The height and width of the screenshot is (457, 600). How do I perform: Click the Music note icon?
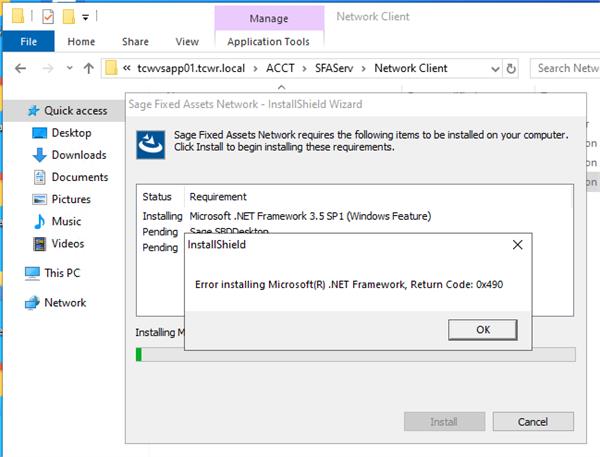[x=39, y=222]
